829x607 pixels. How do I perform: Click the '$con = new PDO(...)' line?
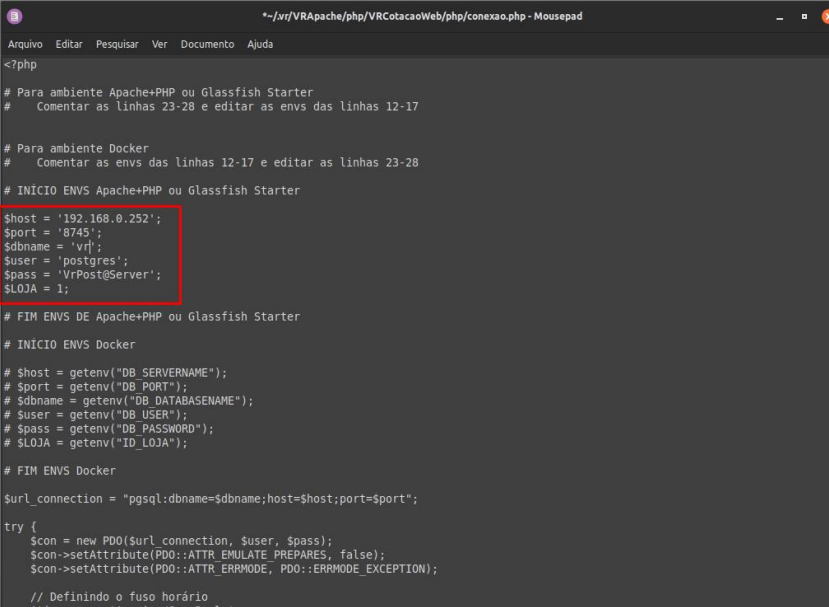(181, 541)
